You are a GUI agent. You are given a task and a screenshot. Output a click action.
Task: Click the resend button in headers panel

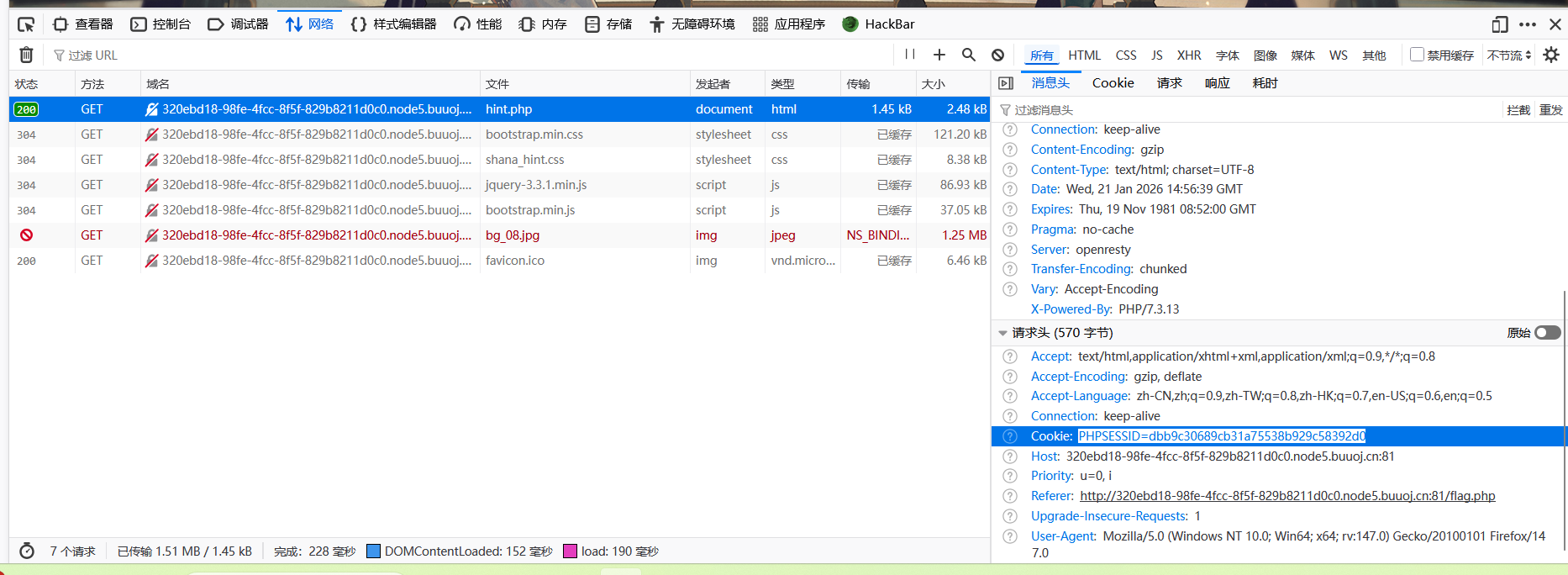[x=1550, y=110]
